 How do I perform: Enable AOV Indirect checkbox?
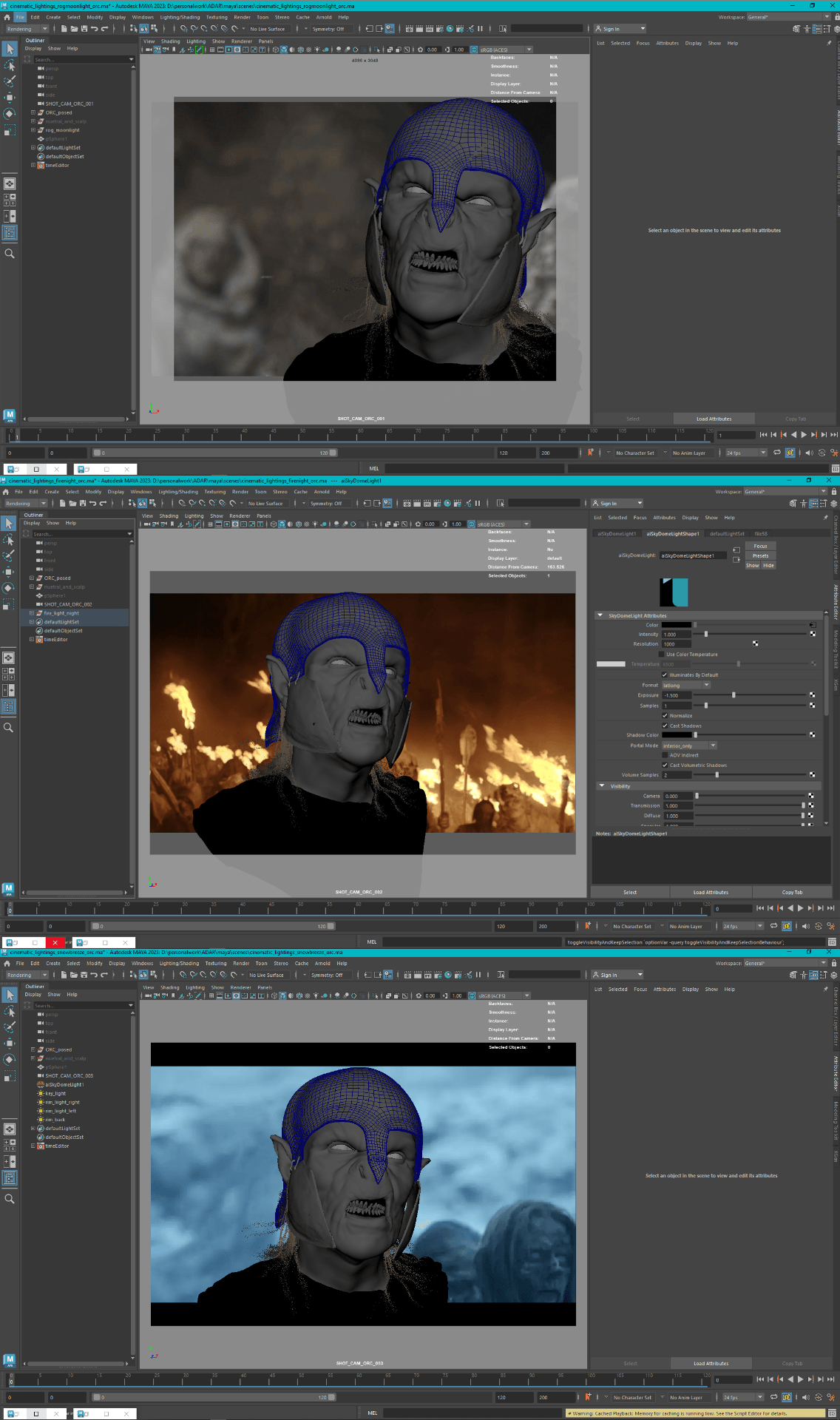pos(665,756)
